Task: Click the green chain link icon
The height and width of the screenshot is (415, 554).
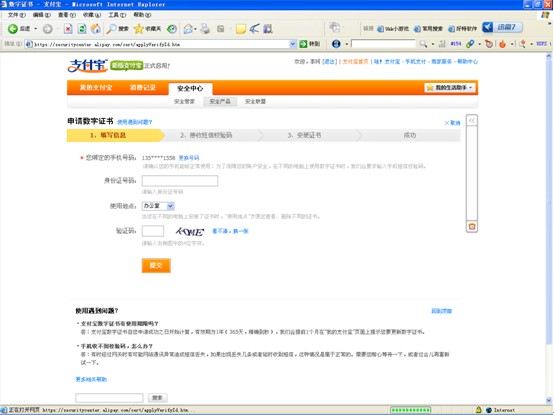Action: click(470, 44)
